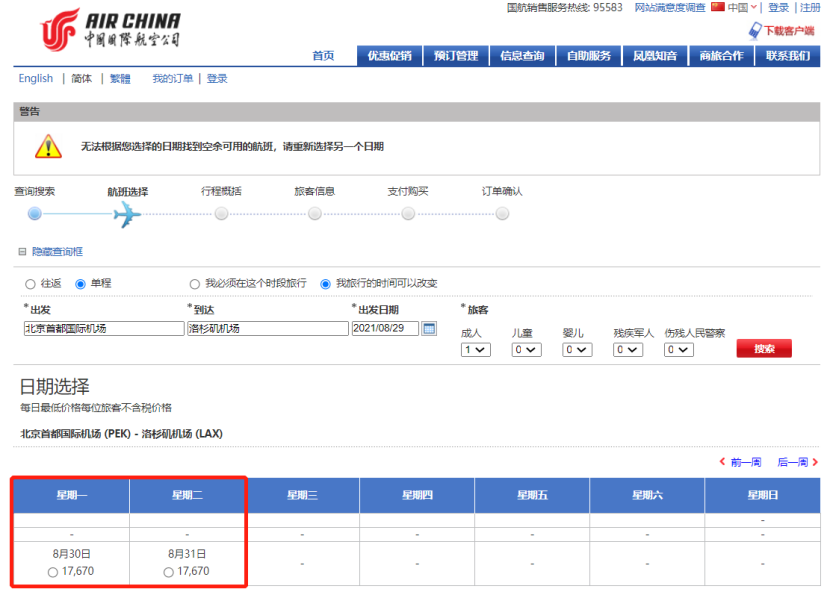Select the 往返 round-trip radio button
This screenshot has height=596, width=830.
coord(30,284)
